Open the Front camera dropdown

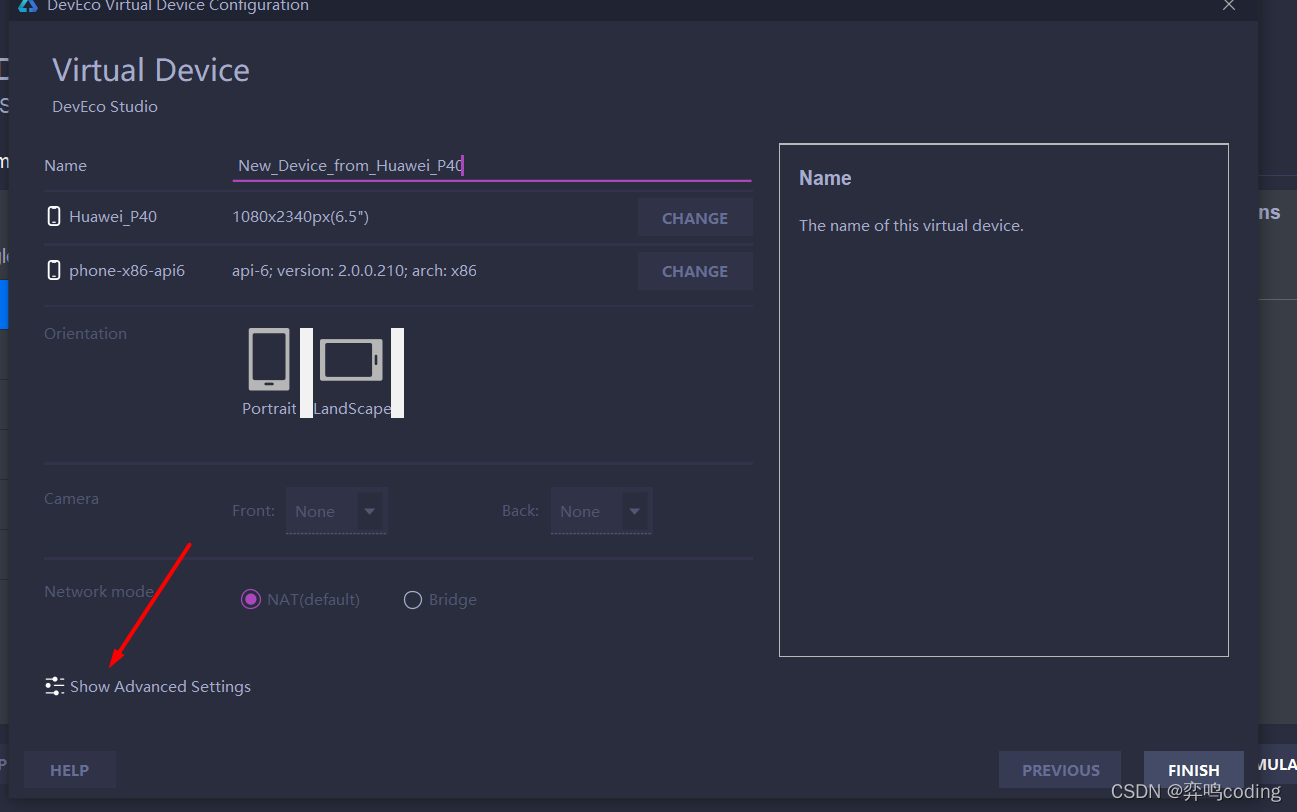(337, 511)
